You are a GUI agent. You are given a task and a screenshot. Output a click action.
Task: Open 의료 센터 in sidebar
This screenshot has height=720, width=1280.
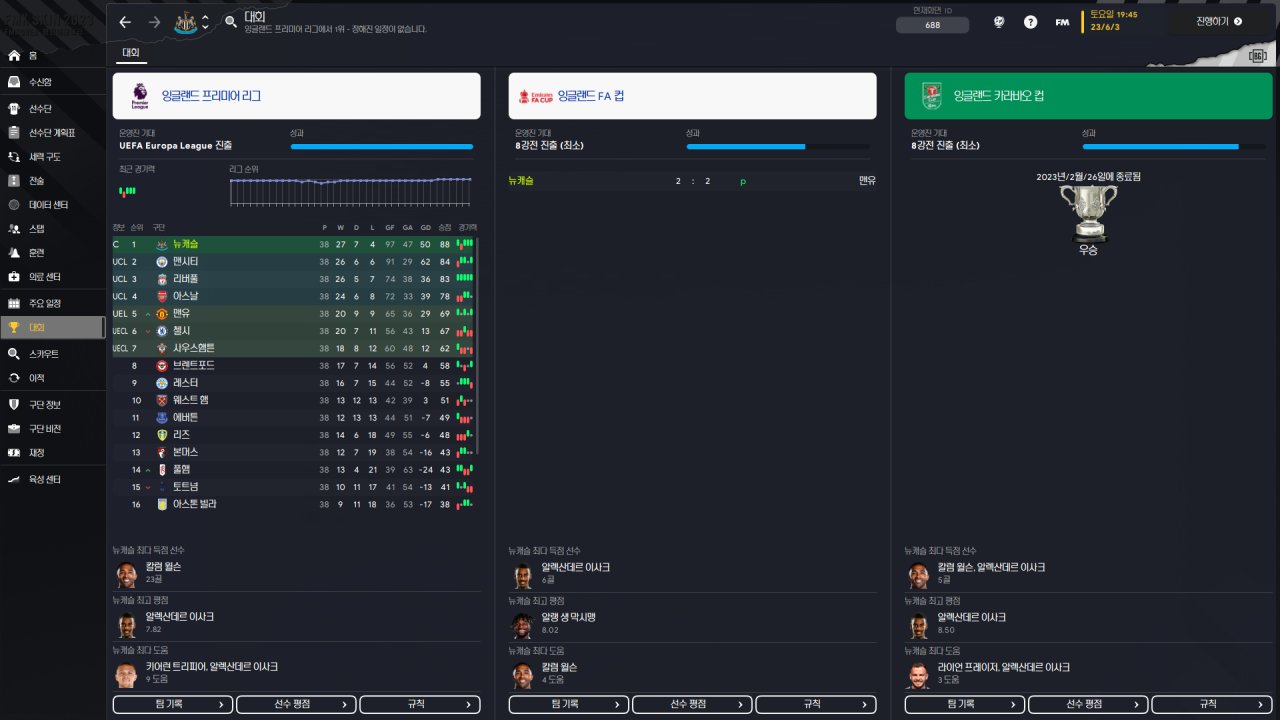52,277
